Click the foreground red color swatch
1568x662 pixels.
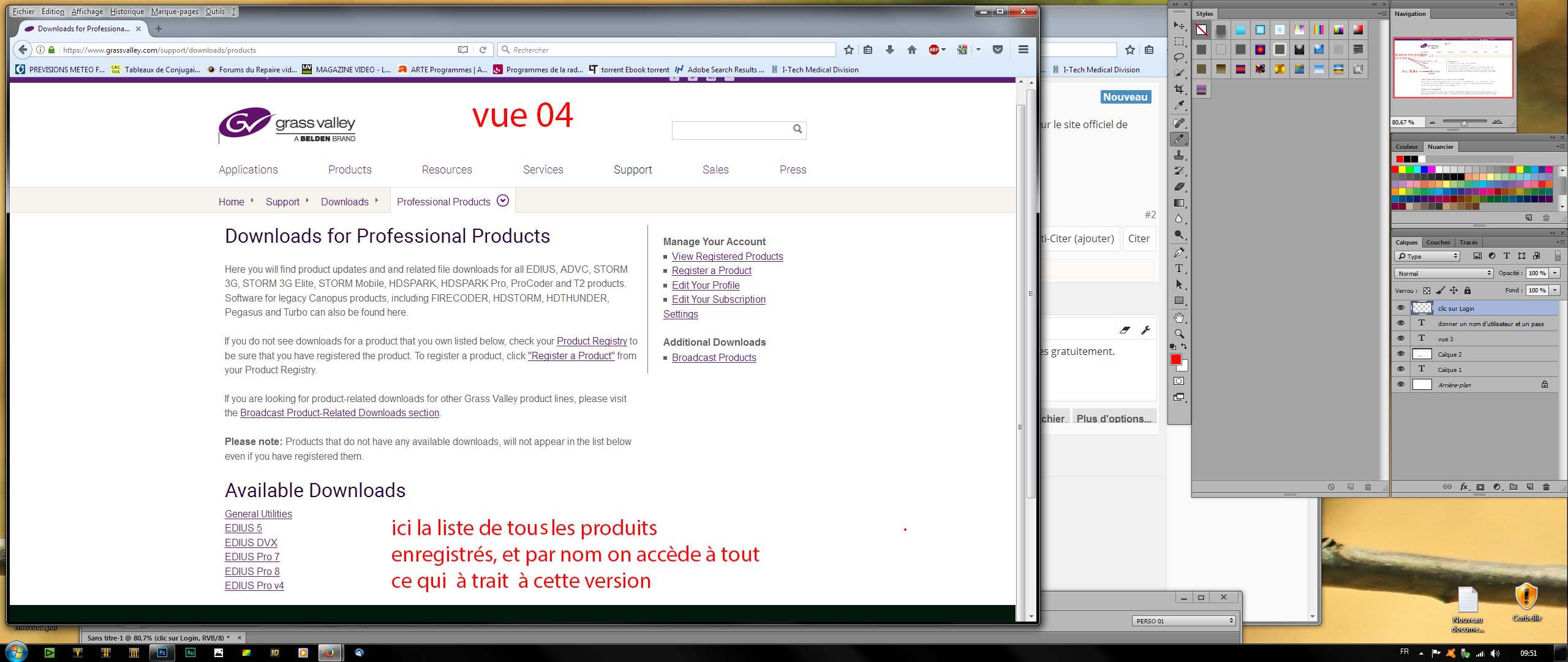coord(1176,360)
